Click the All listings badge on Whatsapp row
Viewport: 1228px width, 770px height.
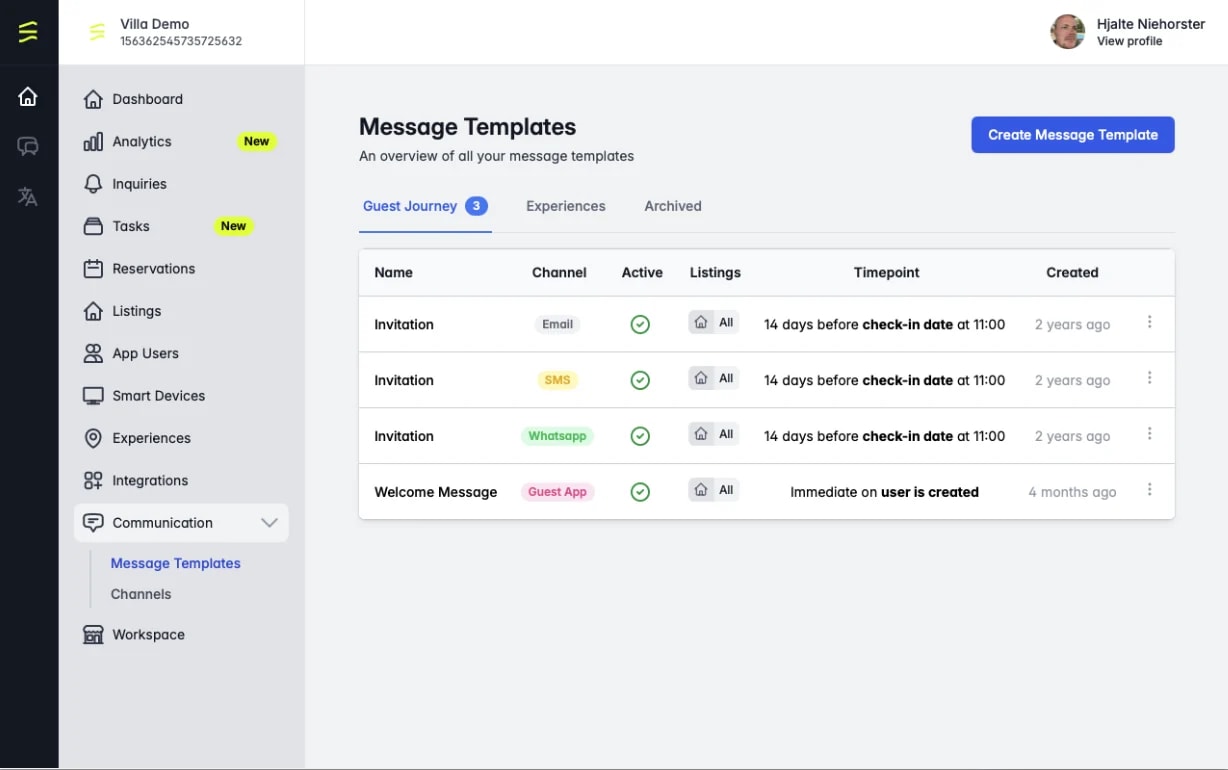click(714, 434)
